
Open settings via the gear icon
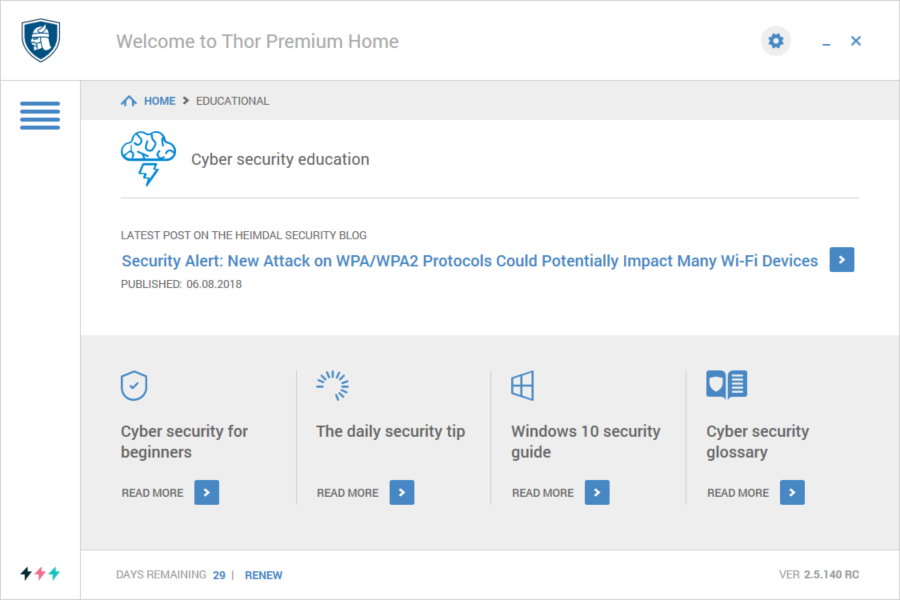point(775,41)
